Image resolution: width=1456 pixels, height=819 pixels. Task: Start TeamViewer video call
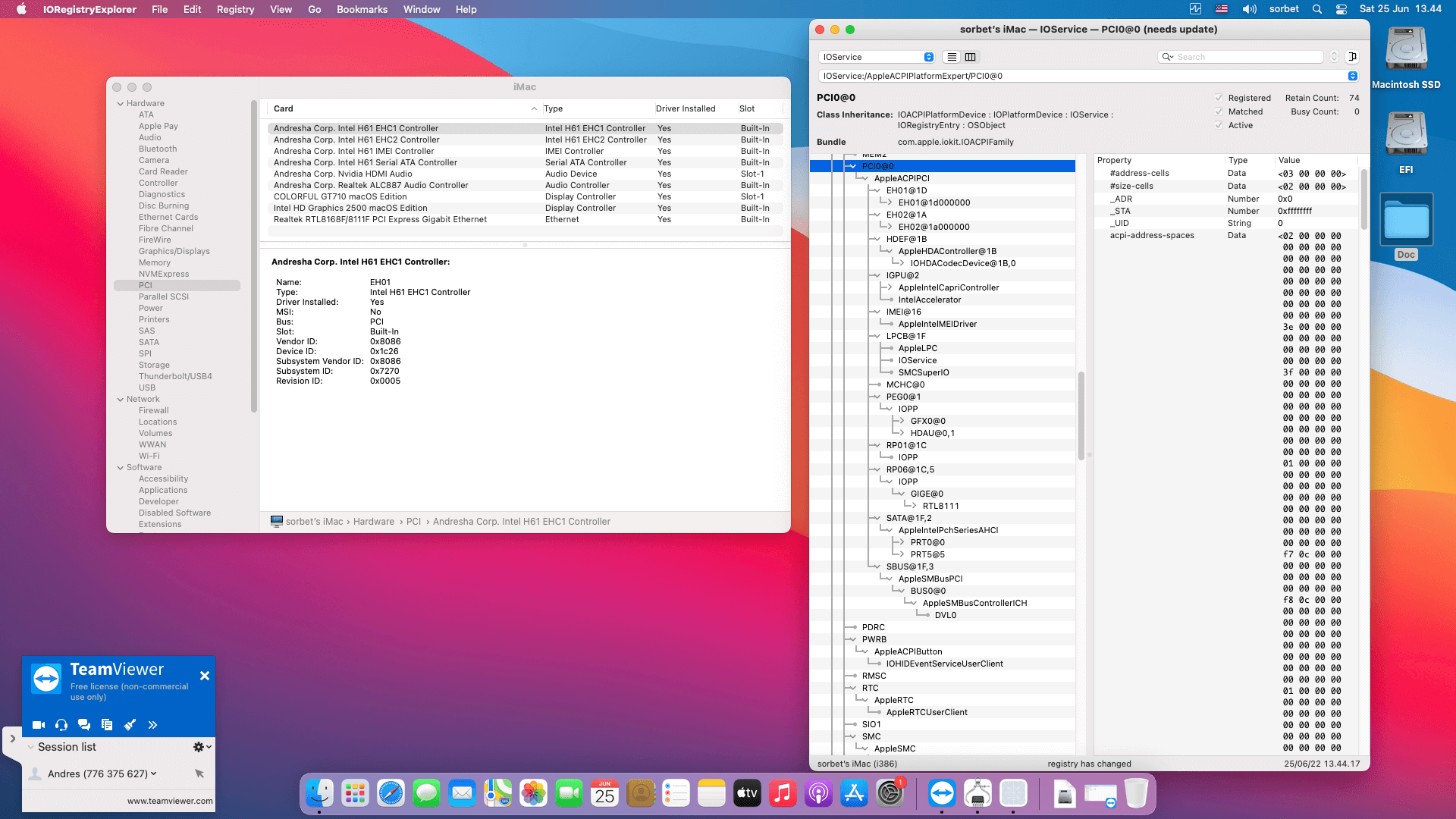click(x=39, y=725)
